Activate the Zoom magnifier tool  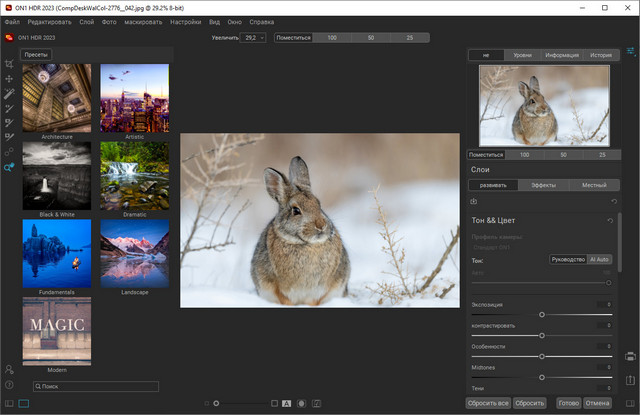pos(9,167)
